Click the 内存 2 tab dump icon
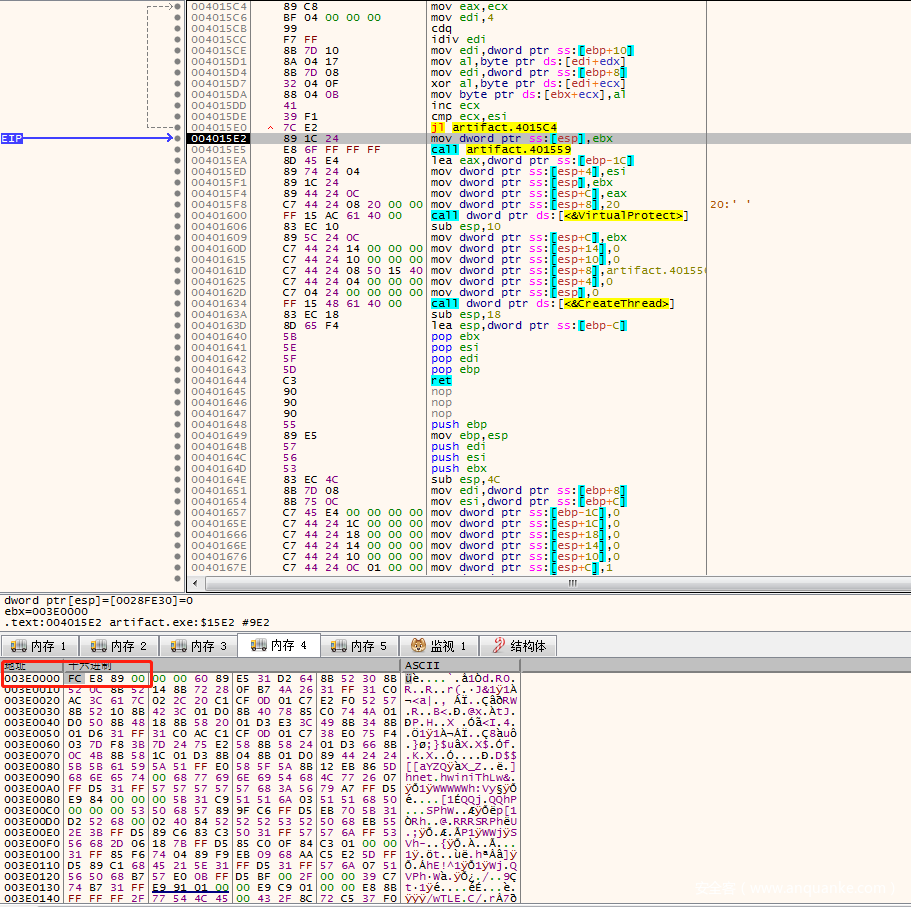The width and height of the screenshot is (911, 907). (x=97, y=646)
